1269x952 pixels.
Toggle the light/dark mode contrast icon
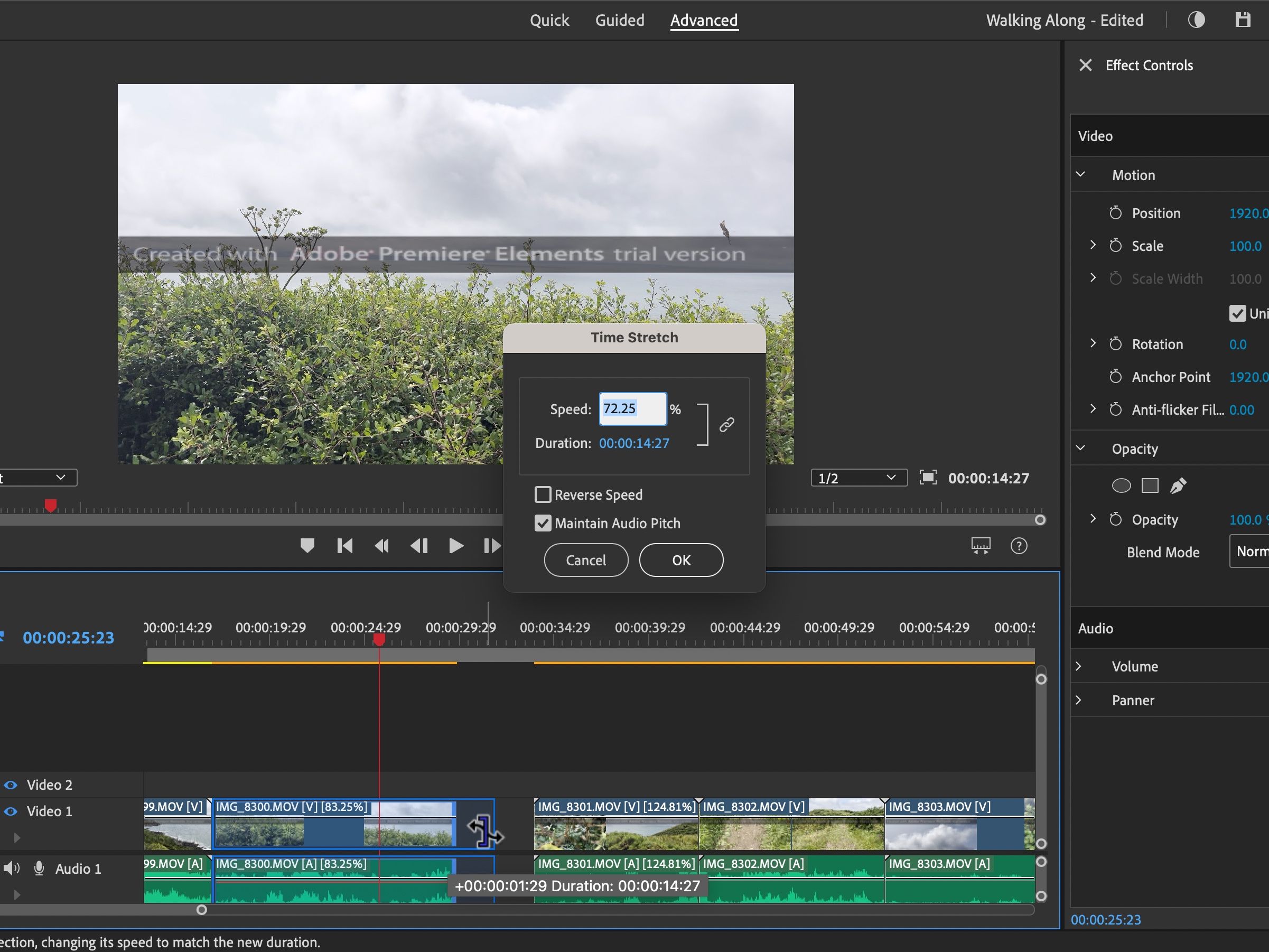click(1196, 20)
